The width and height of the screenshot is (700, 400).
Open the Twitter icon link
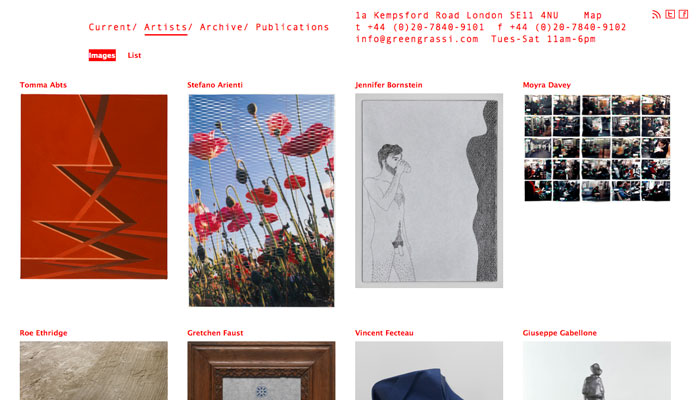click(670, 14)
